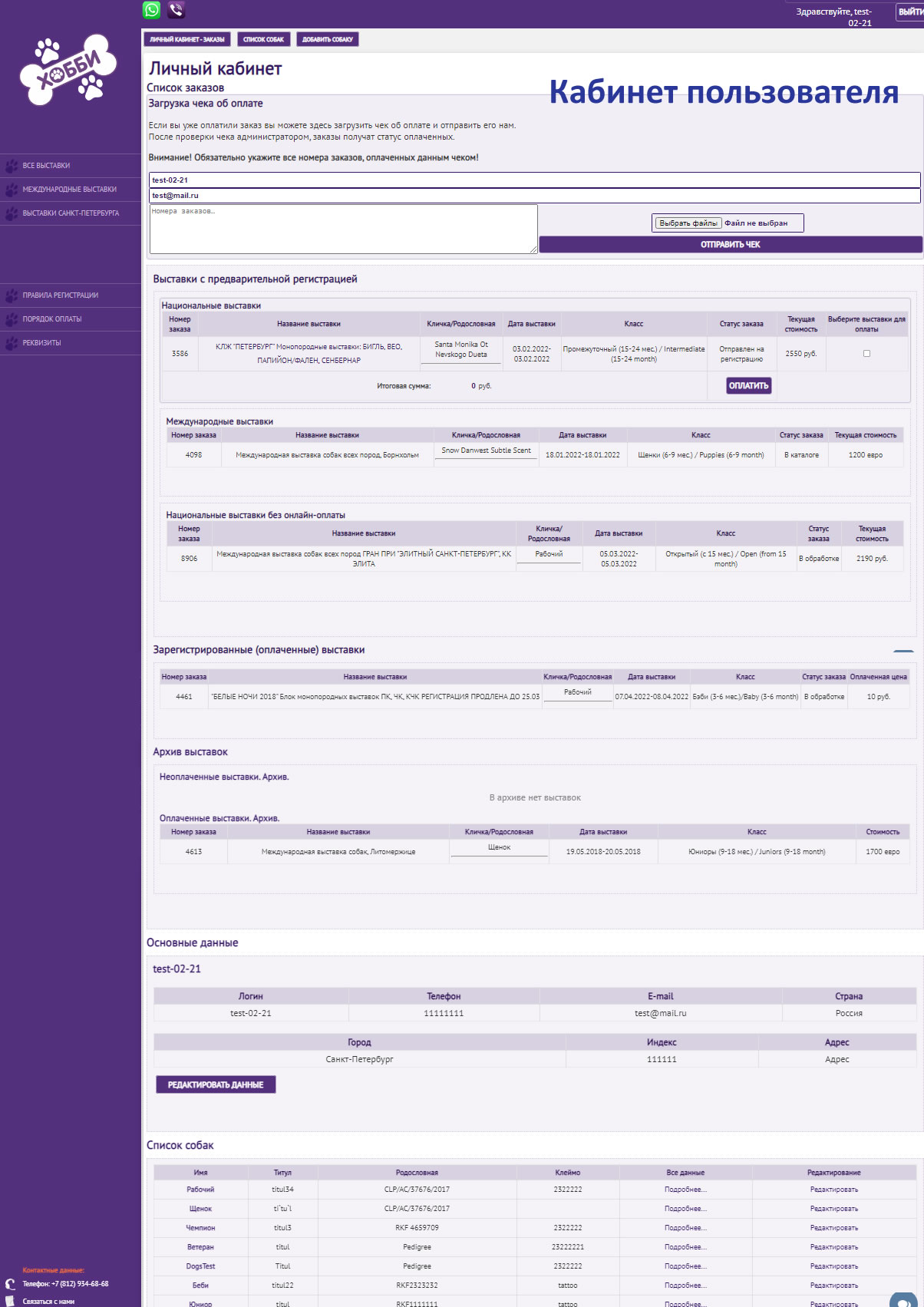The width and height of the screenshot is (924, 1307).
Task: Open Международные выставки sidebar item
Action: 71,190
